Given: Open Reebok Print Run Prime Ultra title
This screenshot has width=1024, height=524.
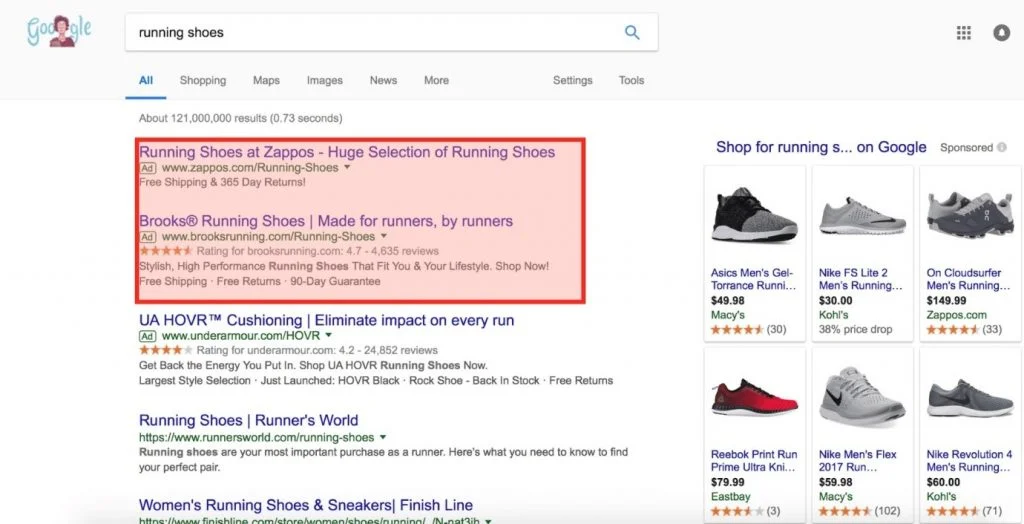Looking at the screenshot, I should click(x=754, y=461).
